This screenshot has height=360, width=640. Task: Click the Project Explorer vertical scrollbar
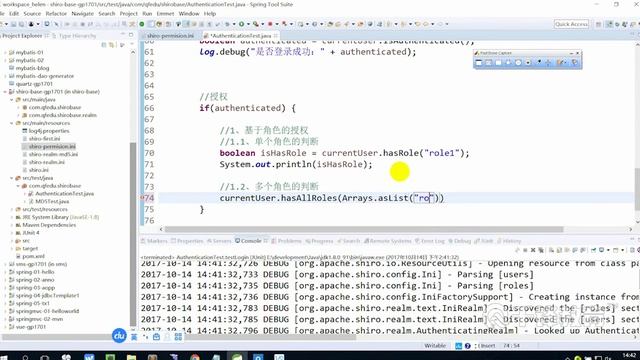coord(133,233)
